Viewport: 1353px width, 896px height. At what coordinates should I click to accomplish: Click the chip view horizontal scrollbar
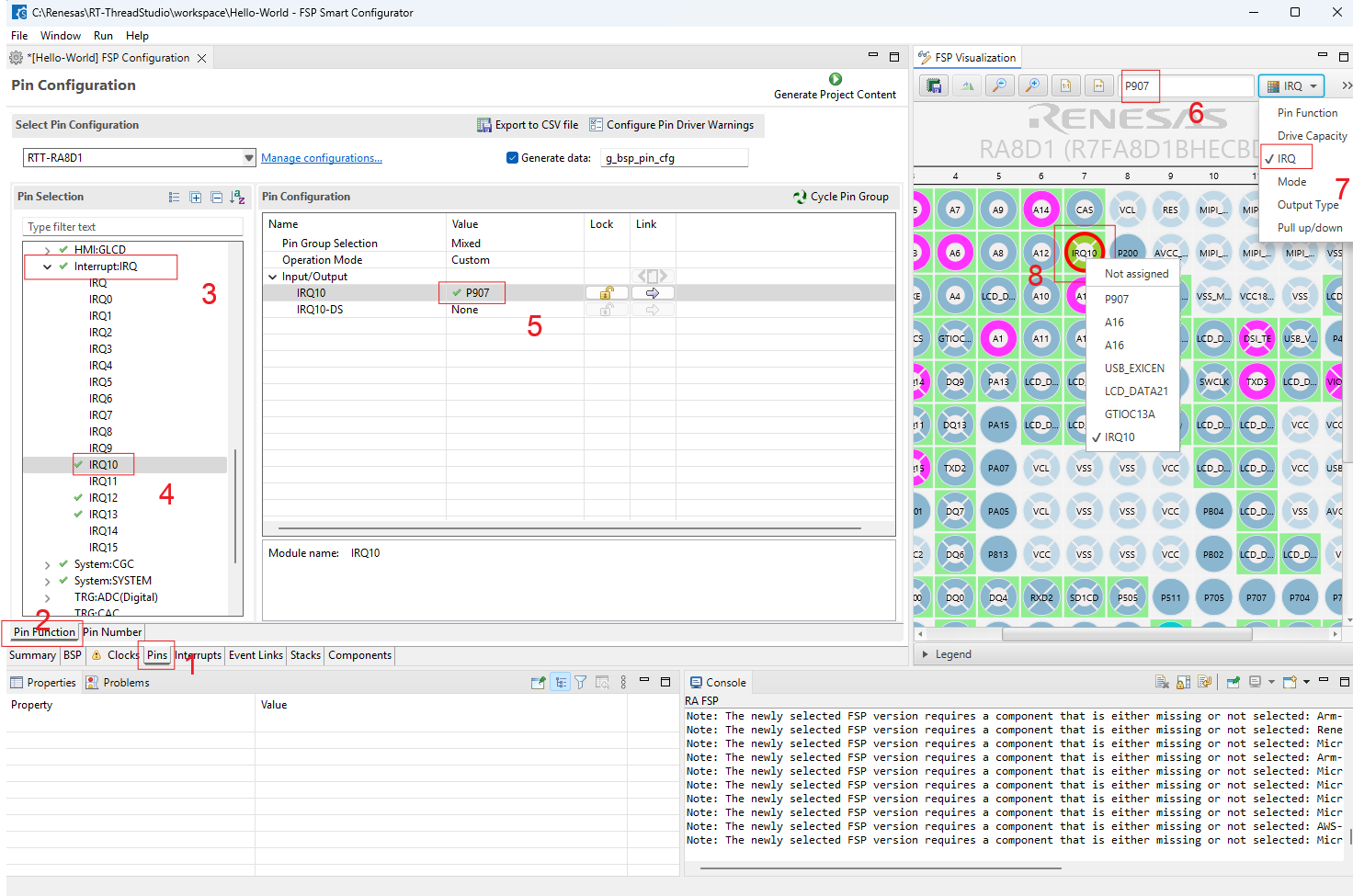[x=1126, y=634]
